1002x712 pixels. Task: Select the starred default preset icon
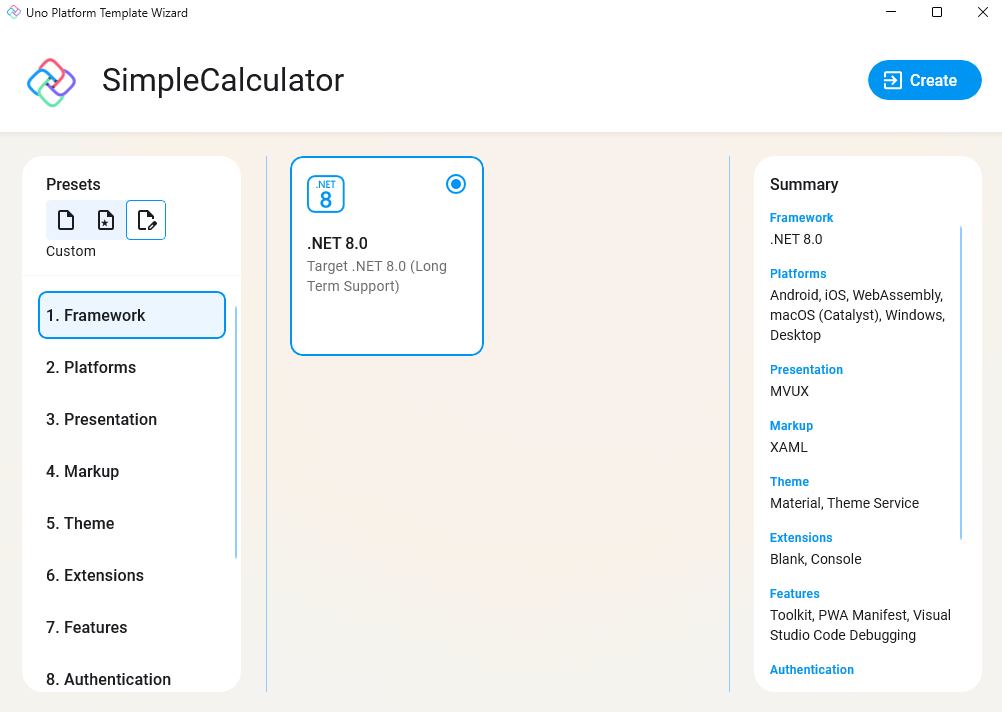pyautogui.click(x=106, y=220)
